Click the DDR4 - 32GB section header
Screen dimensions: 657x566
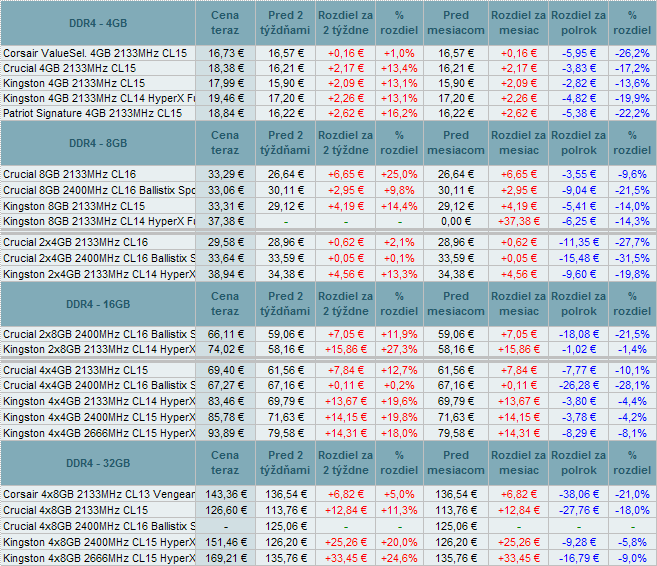pyautogui.click(x=98, y=463)
